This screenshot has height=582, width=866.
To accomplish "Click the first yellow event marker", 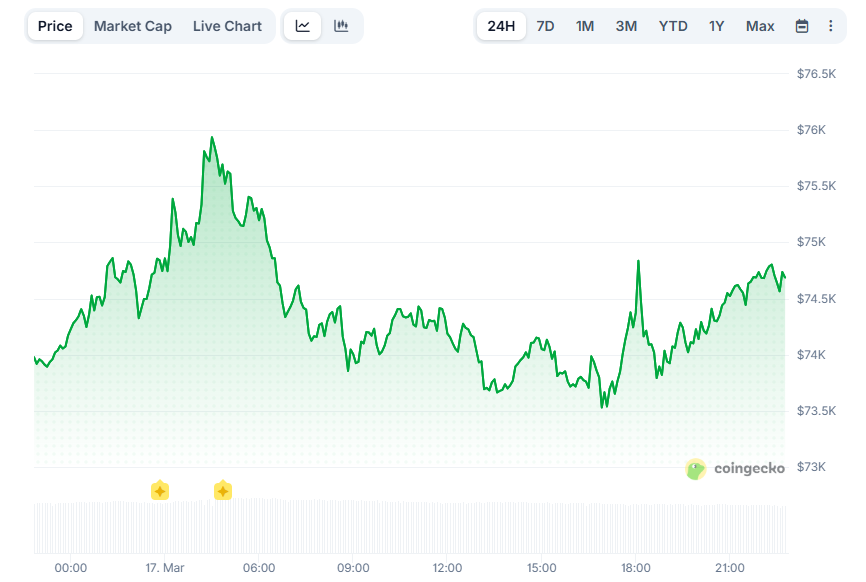I will [x=160, y=491].
